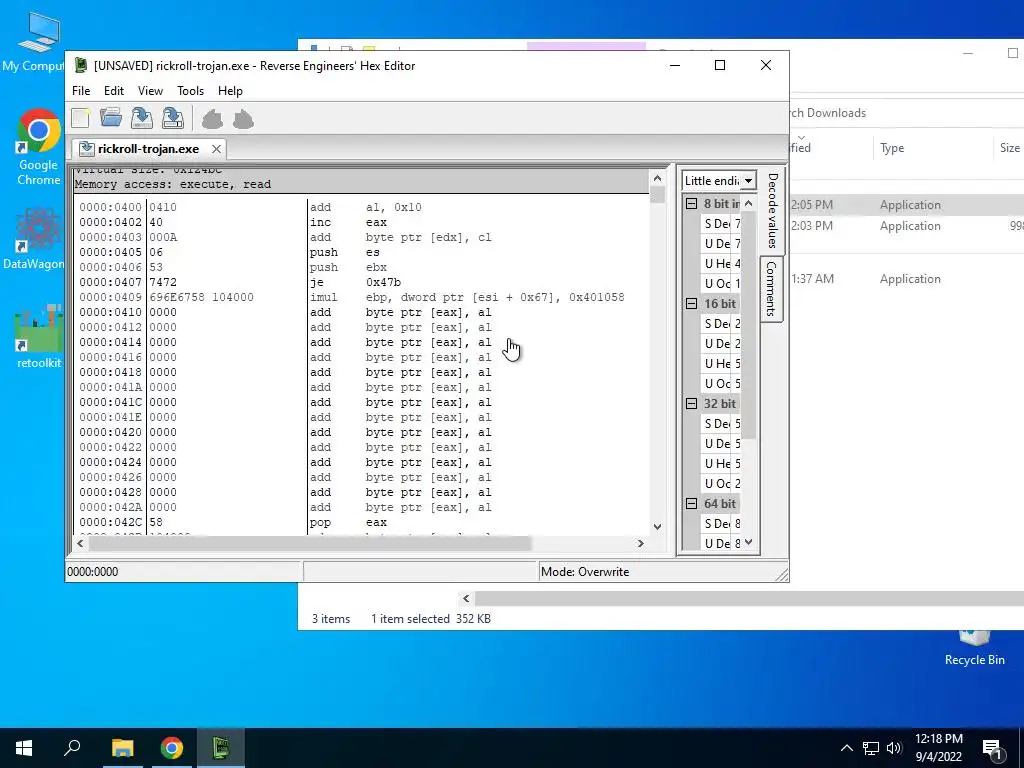Image resolution: width=1024 pixels, height=768 pixels.
Task: Click the imul instruction at 0000:0409
Action: [x=467, y=297]
